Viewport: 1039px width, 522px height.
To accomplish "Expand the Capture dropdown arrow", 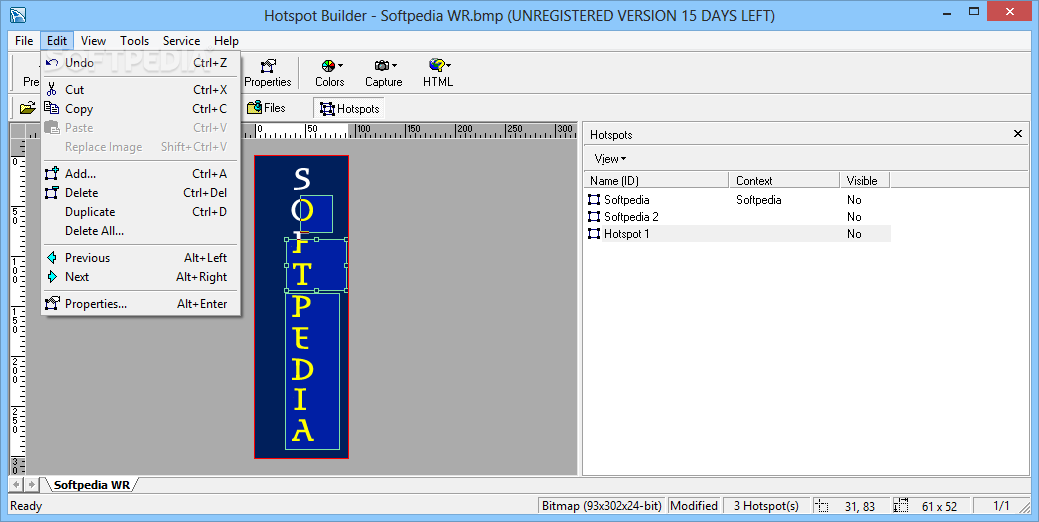I will click(x=394, y=66).
